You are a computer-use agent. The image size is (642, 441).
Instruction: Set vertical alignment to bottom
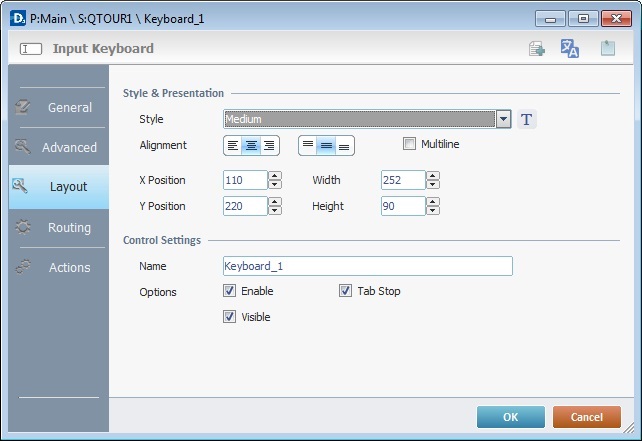click(344, 145)
